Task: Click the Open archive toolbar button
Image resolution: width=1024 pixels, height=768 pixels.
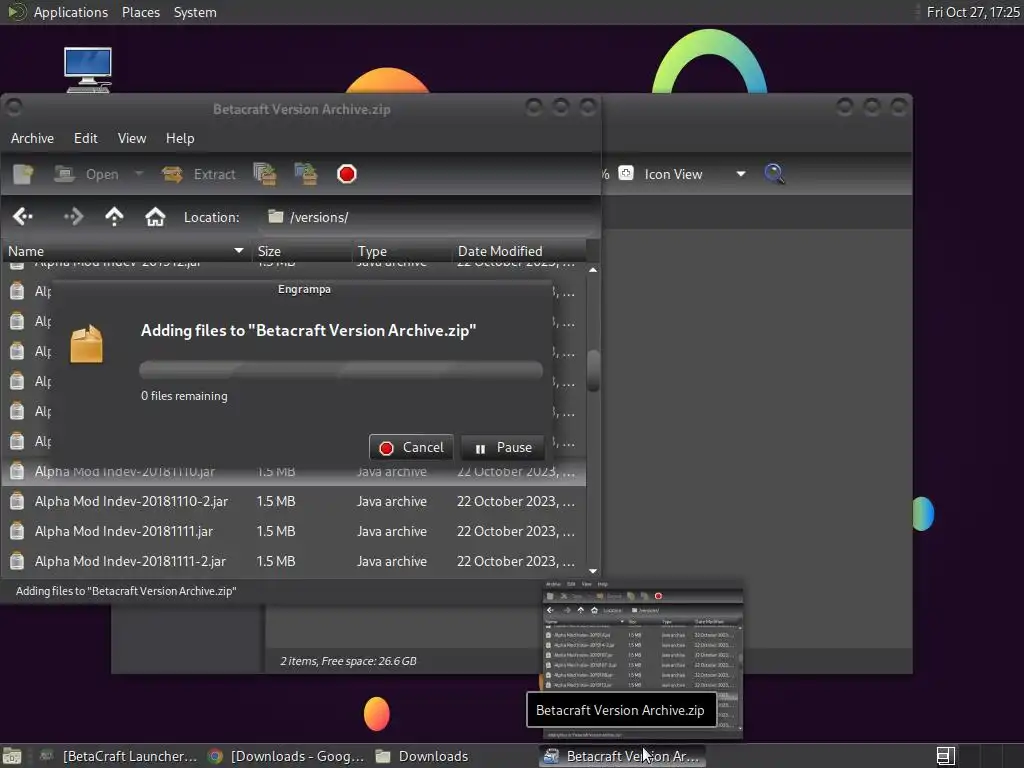Action: 86,174
